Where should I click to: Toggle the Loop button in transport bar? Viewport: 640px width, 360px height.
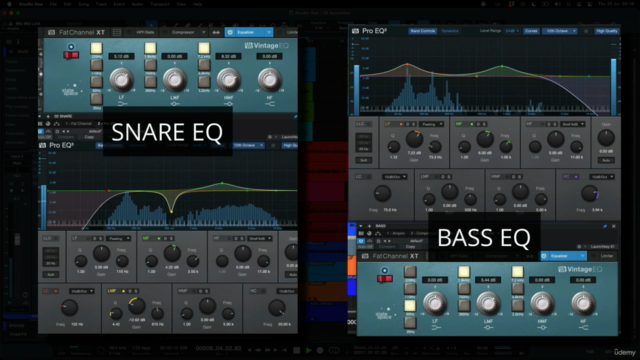coord(334,350)
